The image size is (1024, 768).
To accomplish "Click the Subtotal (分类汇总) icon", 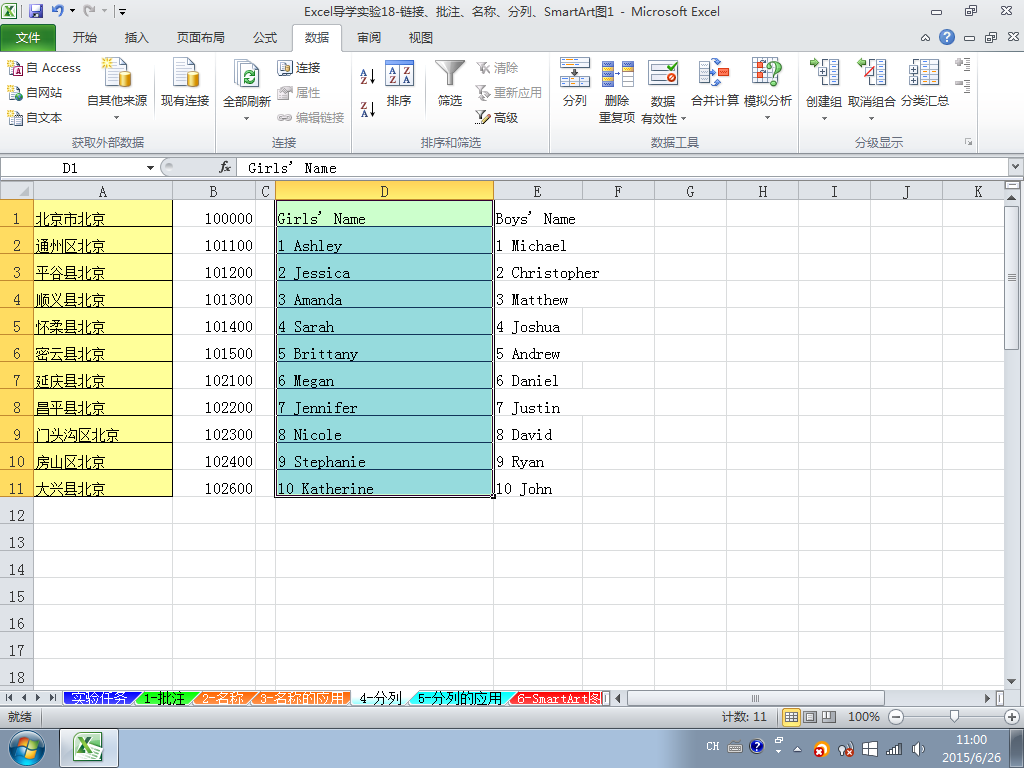I will (924, 72).
